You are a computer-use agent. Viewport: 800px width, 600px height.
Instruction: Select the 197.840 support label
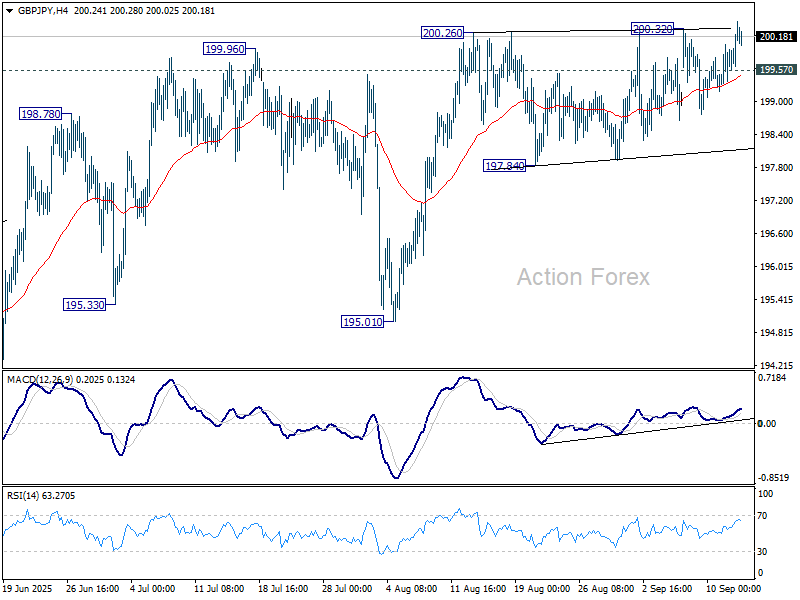[x=505, y=165]
